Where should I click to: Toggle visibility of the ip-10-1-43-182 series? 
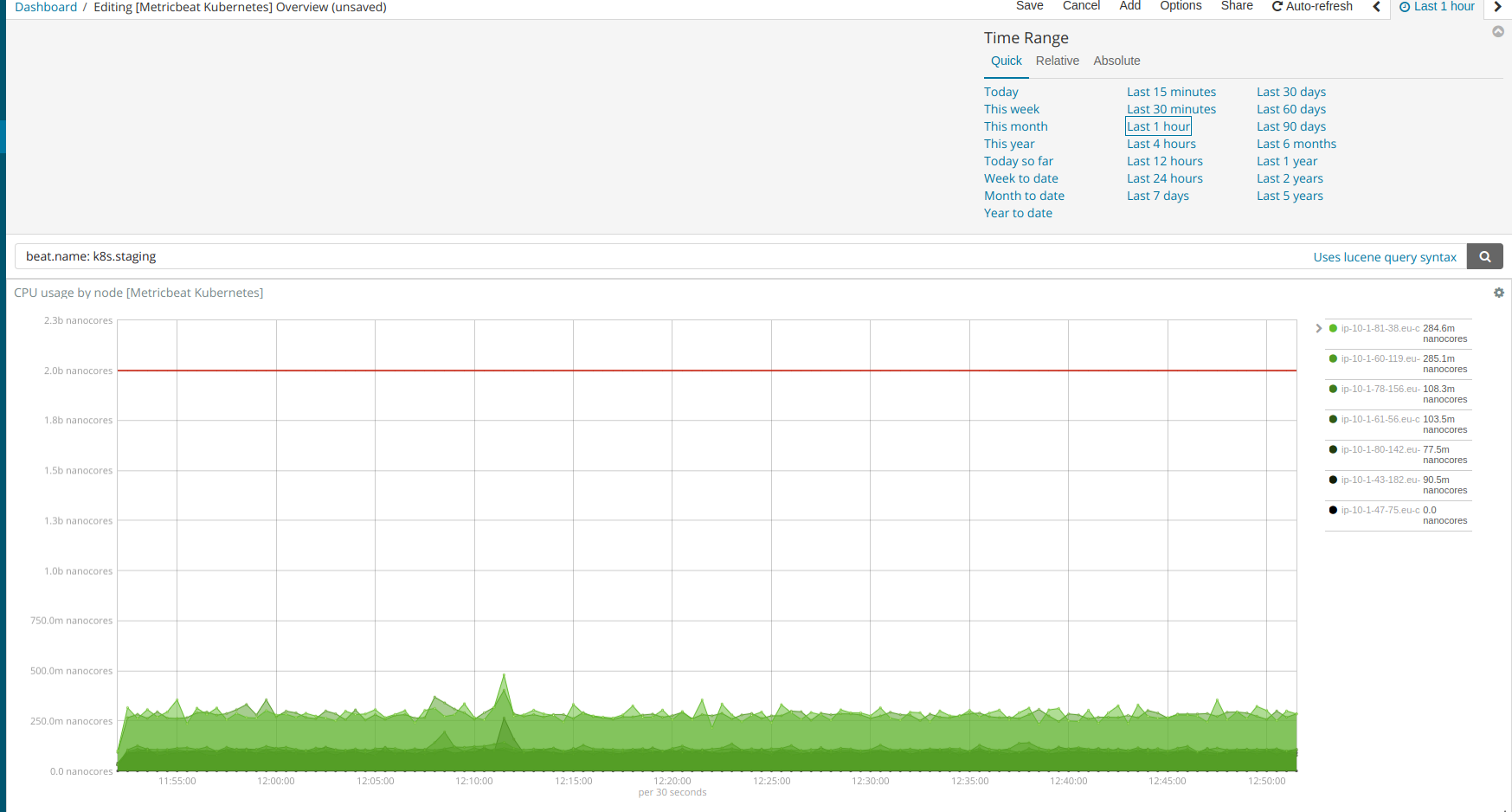point(1333,480)
